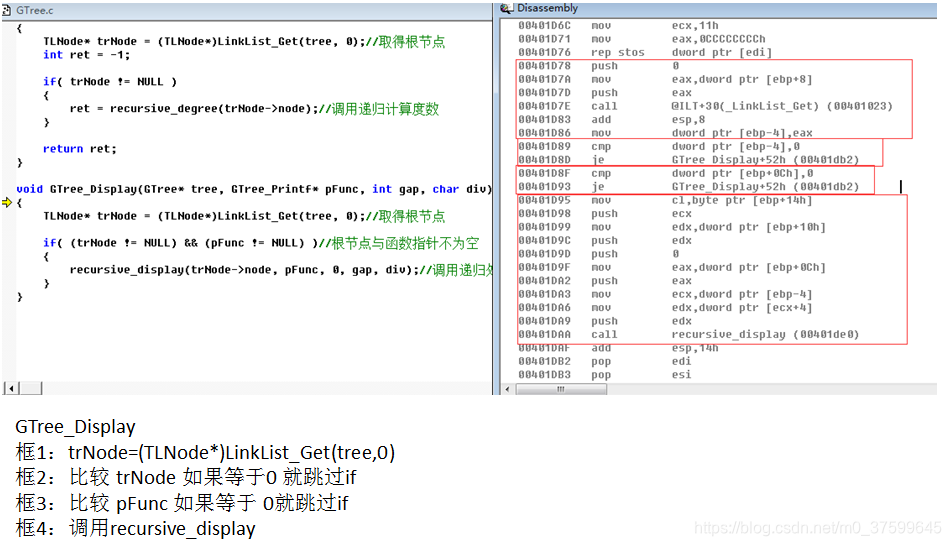Screen dimensions: 951x546
Task: Click disassembly line 00401D9C push edx
Action: 605,240
